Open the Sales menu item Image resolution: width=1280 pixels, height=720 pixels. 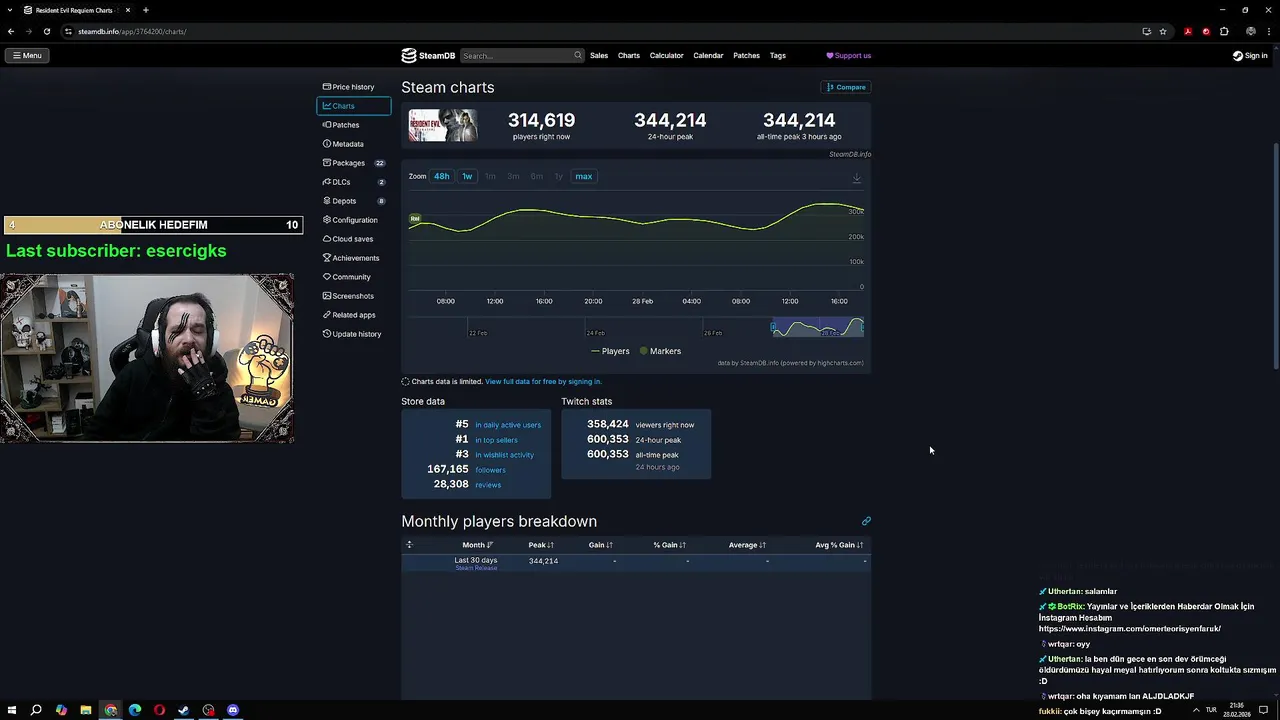coord(599,56)
